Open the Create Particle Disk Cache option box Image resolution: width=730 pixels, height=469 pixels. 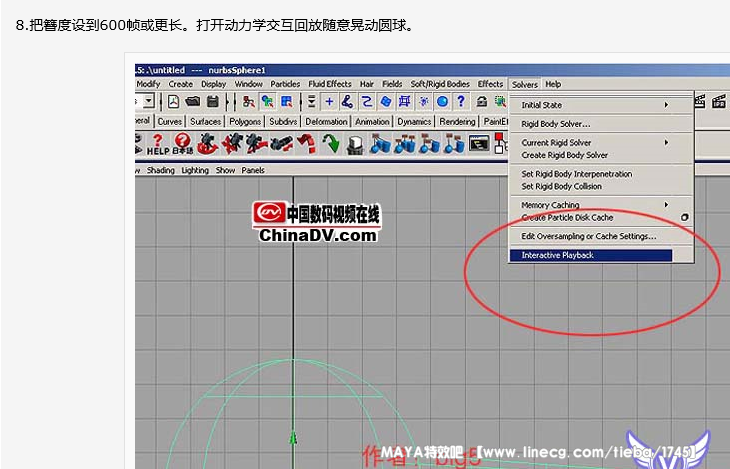(x=685, y=217)
